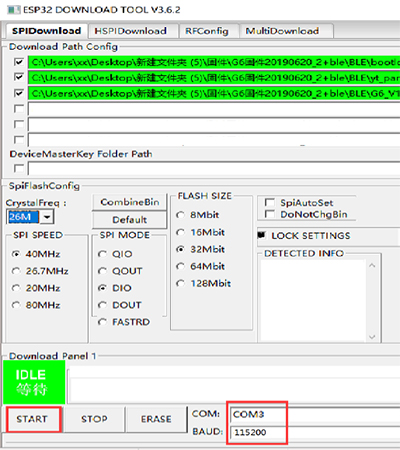
Task: Open the COM port COM3 dropdown
Action: (x=315, y=414)
